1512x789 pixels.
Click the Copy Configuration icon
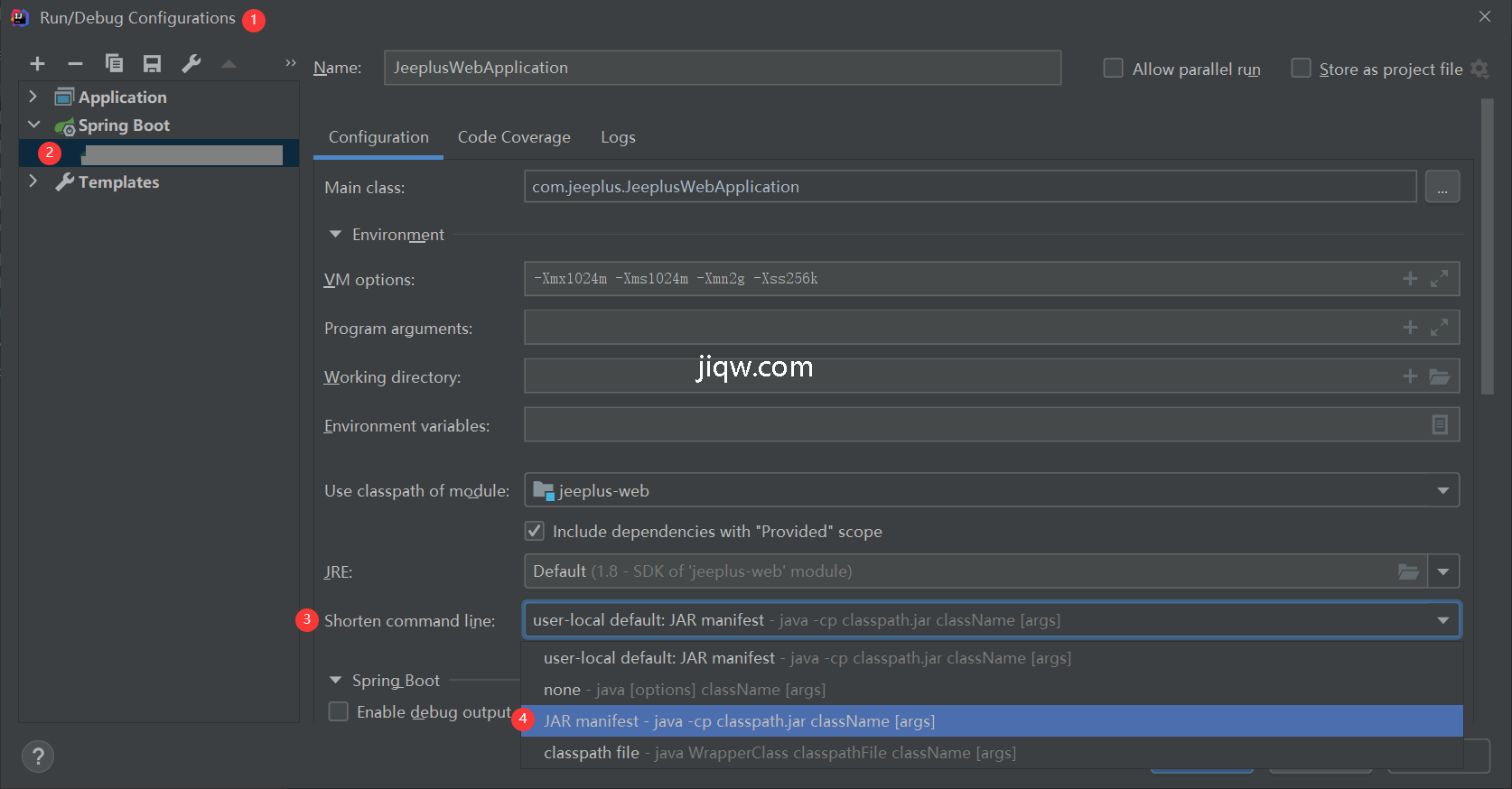point(114,63)
